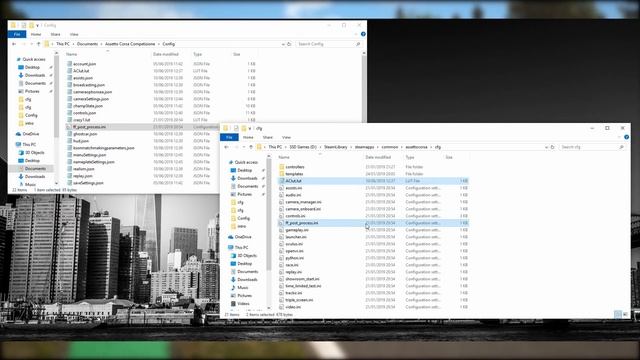Select Music in Config window sidebar
Image resolution: width=640 pixels, height=360 pixels.
coord(30,184)
